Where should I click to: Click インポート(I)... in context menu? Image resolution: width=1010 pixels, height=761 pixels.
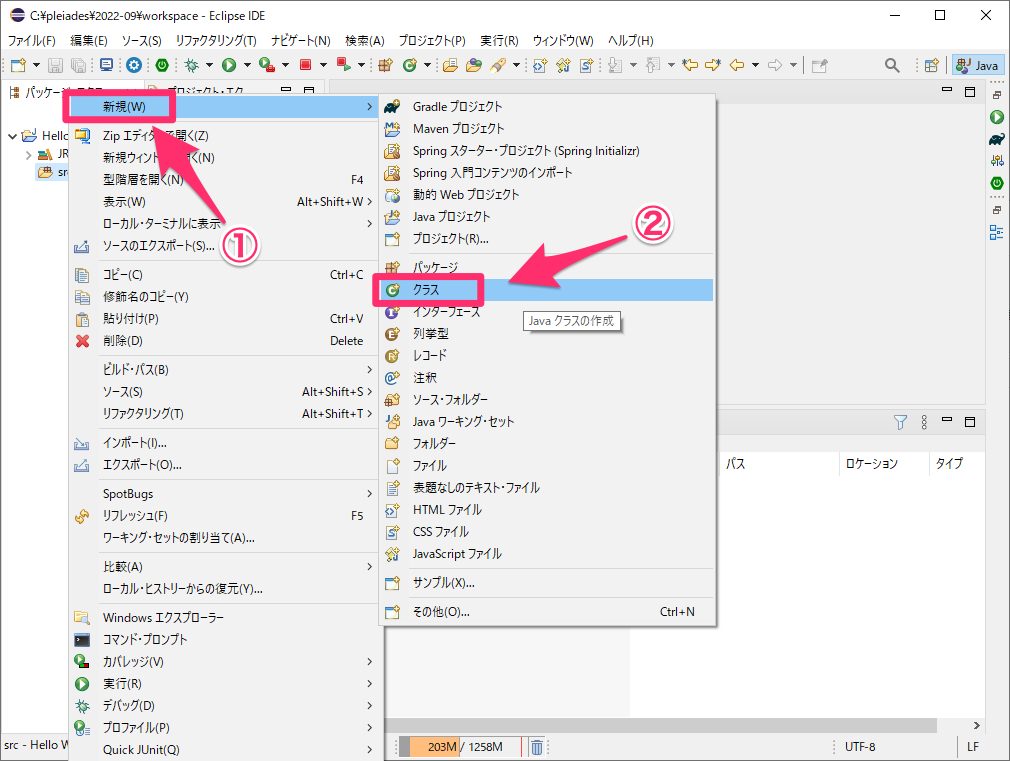coord(224,443)
